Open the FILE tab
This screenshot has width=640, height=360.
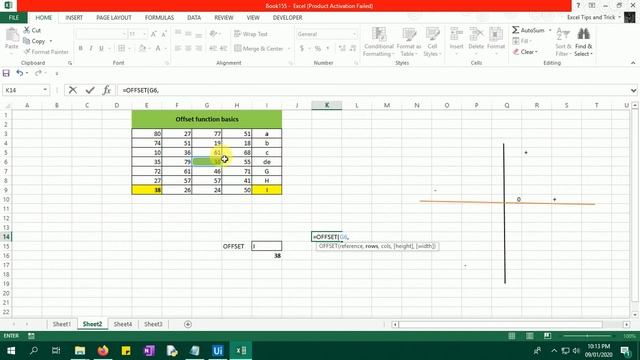(13, 18)
